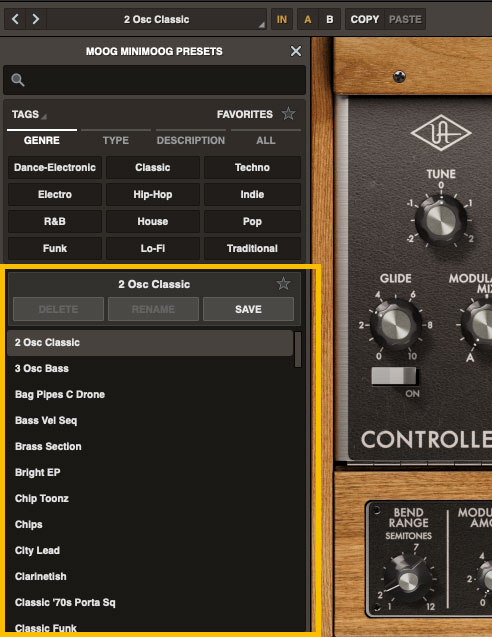
Task: Click the Tune knob
Action: tap(441, 221)
